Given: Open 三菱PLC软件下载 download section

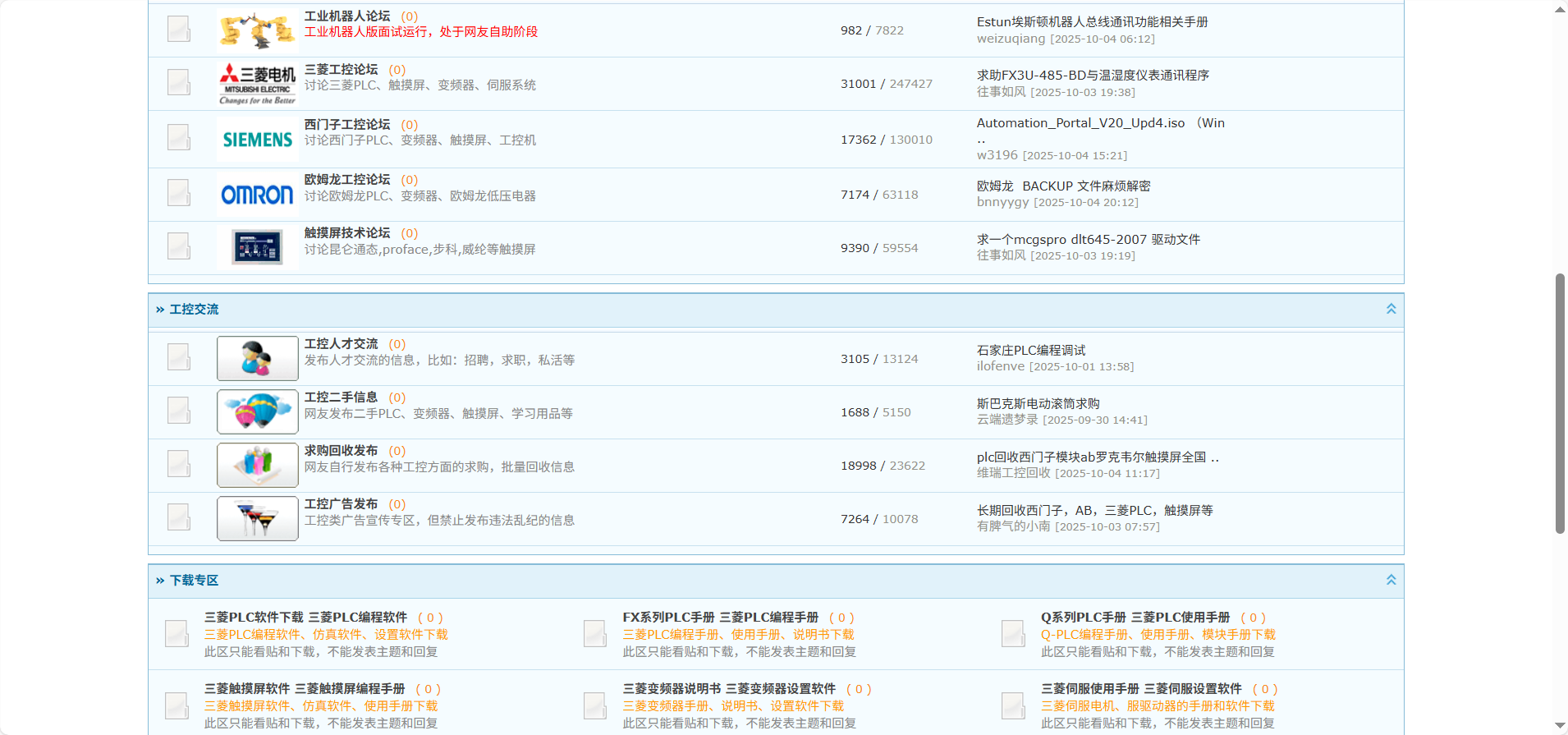Looking at the screenshot, I should (305, 618).
